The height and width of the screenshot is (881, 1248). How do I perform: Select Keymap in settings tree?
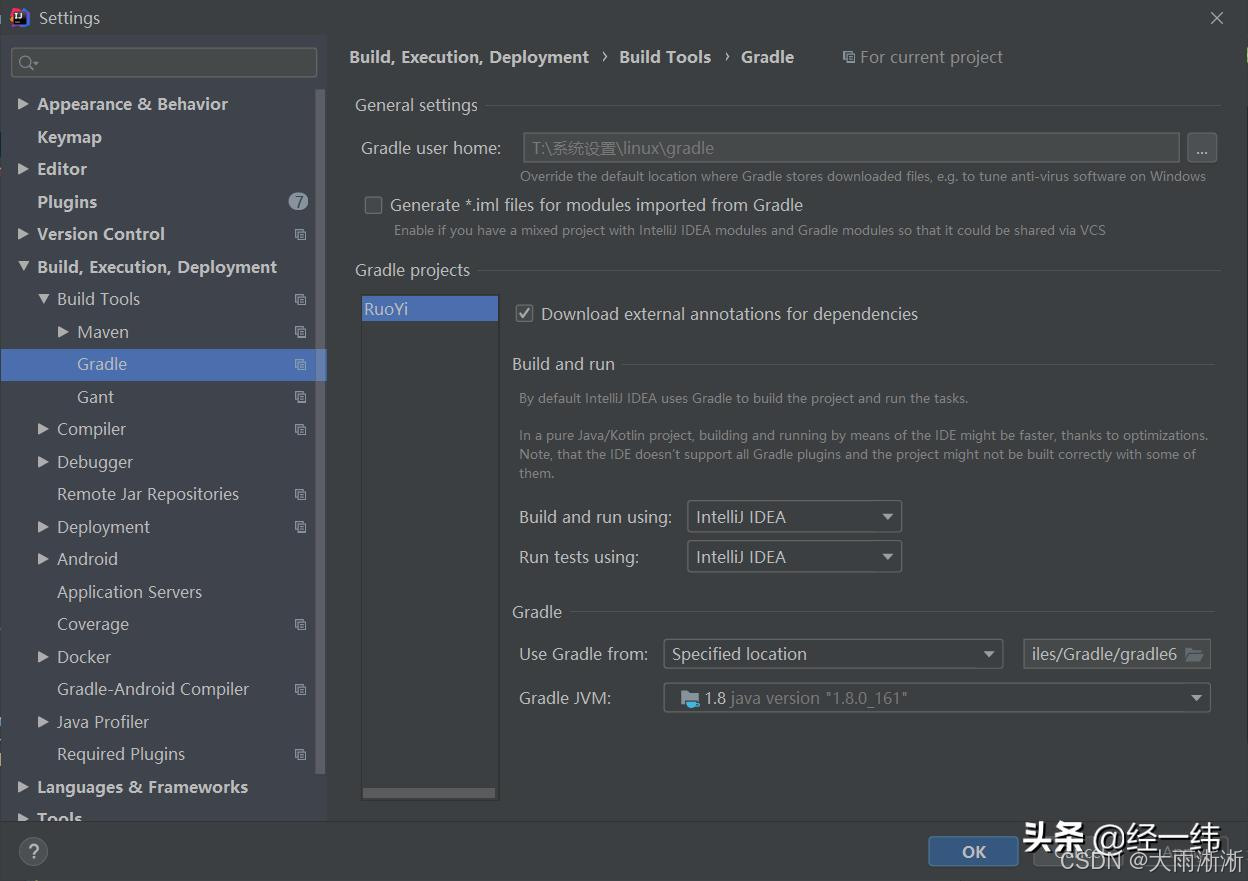click(69, 137)
